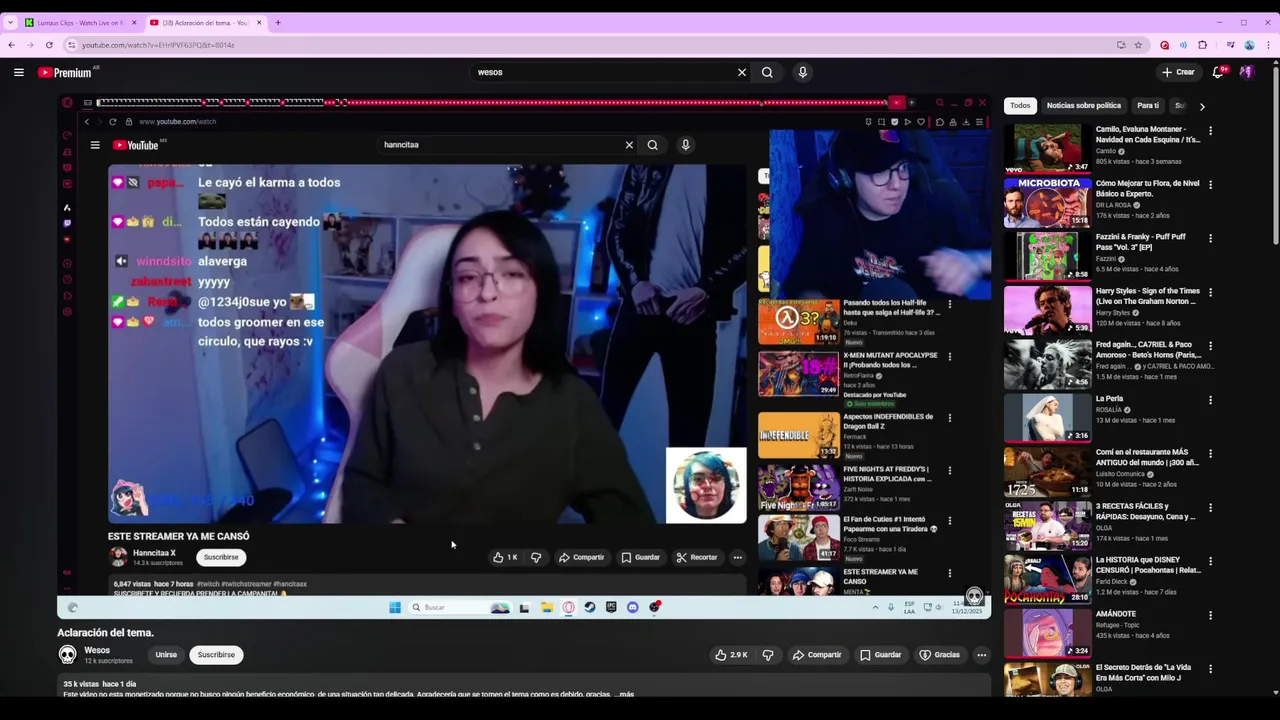Open options for the La Perla video
1280x720 pixels.
(x=1210, y=400)
